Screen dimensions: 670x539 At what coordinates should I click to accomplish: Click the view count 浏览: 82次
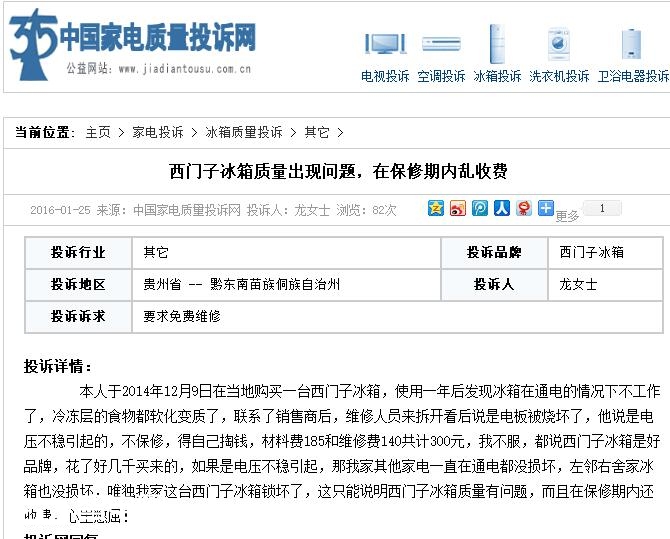(x=366, y=210)
